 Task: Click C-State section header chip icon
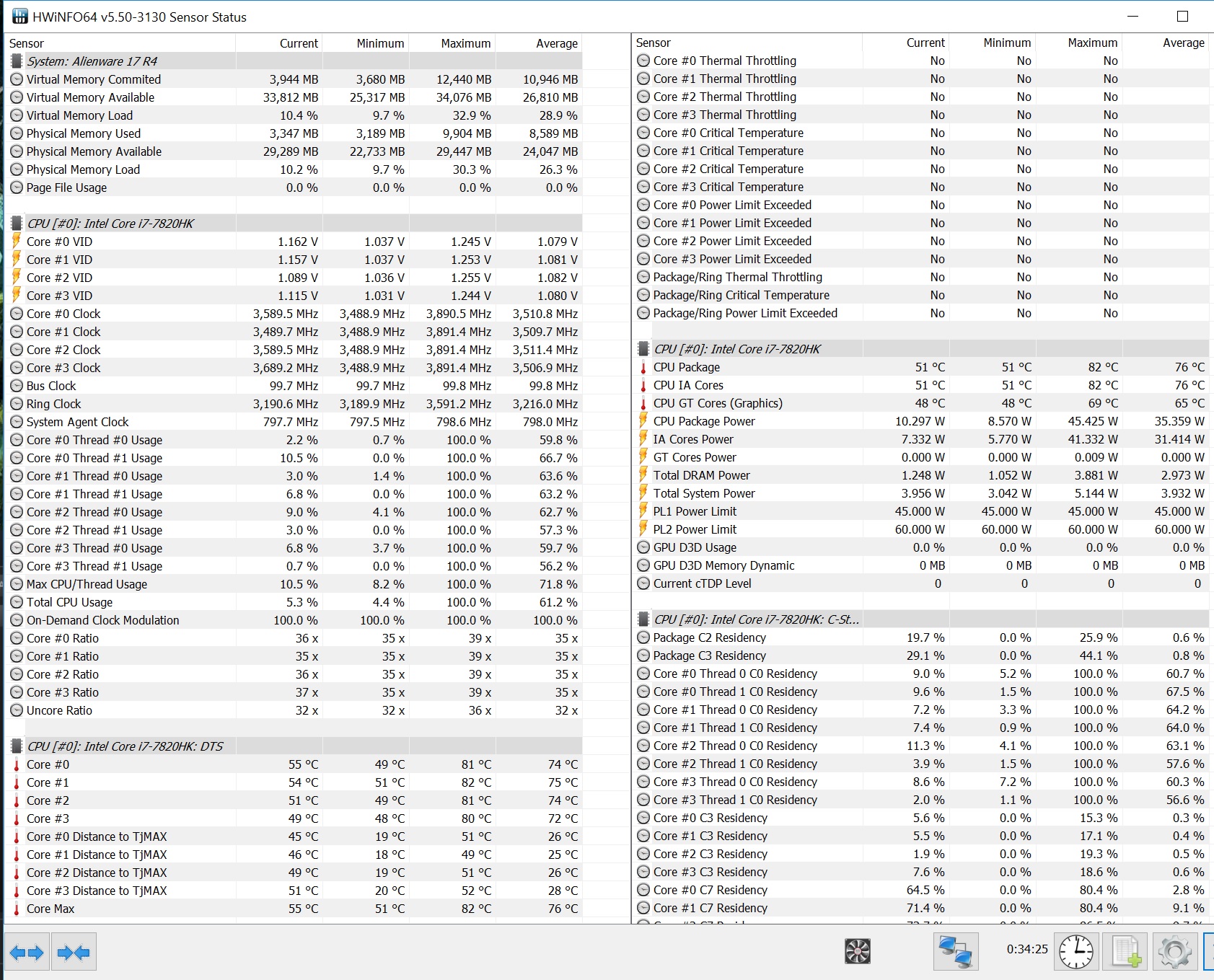coord(644,619)
